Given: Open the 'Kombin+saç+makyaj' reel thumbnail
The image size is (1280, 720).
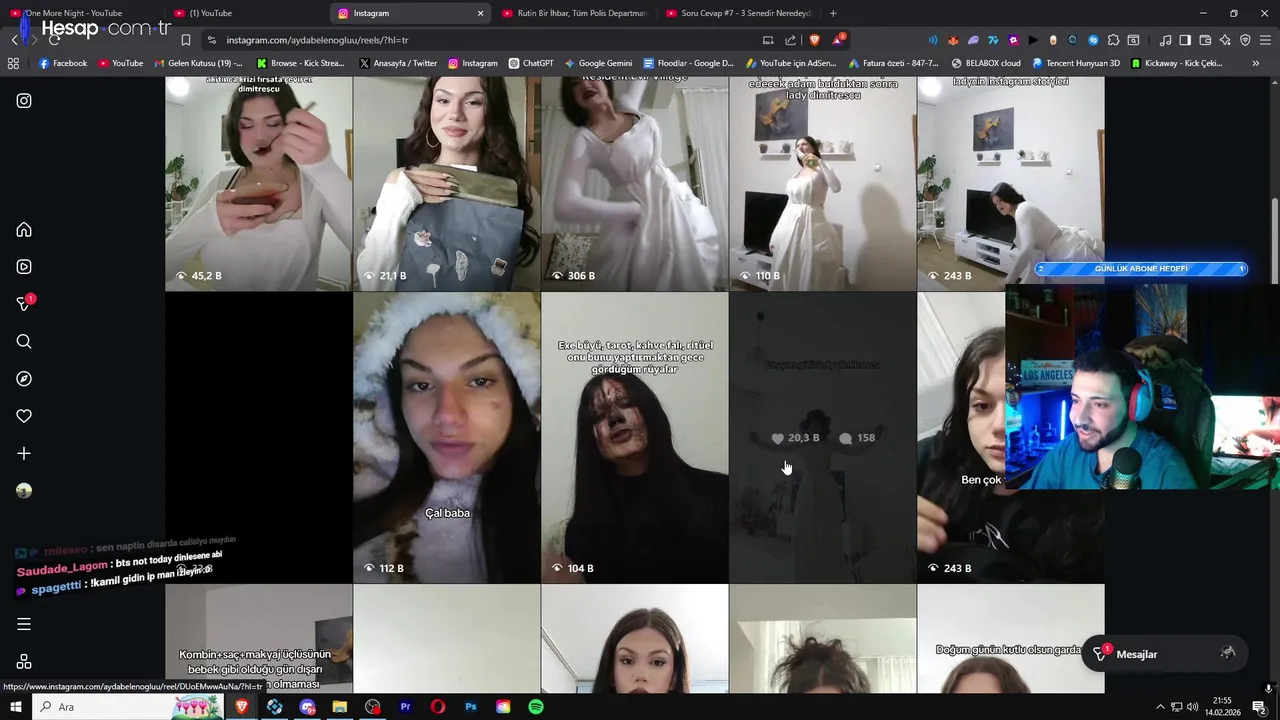Looking at the screenshot, I should pos(259,639).
